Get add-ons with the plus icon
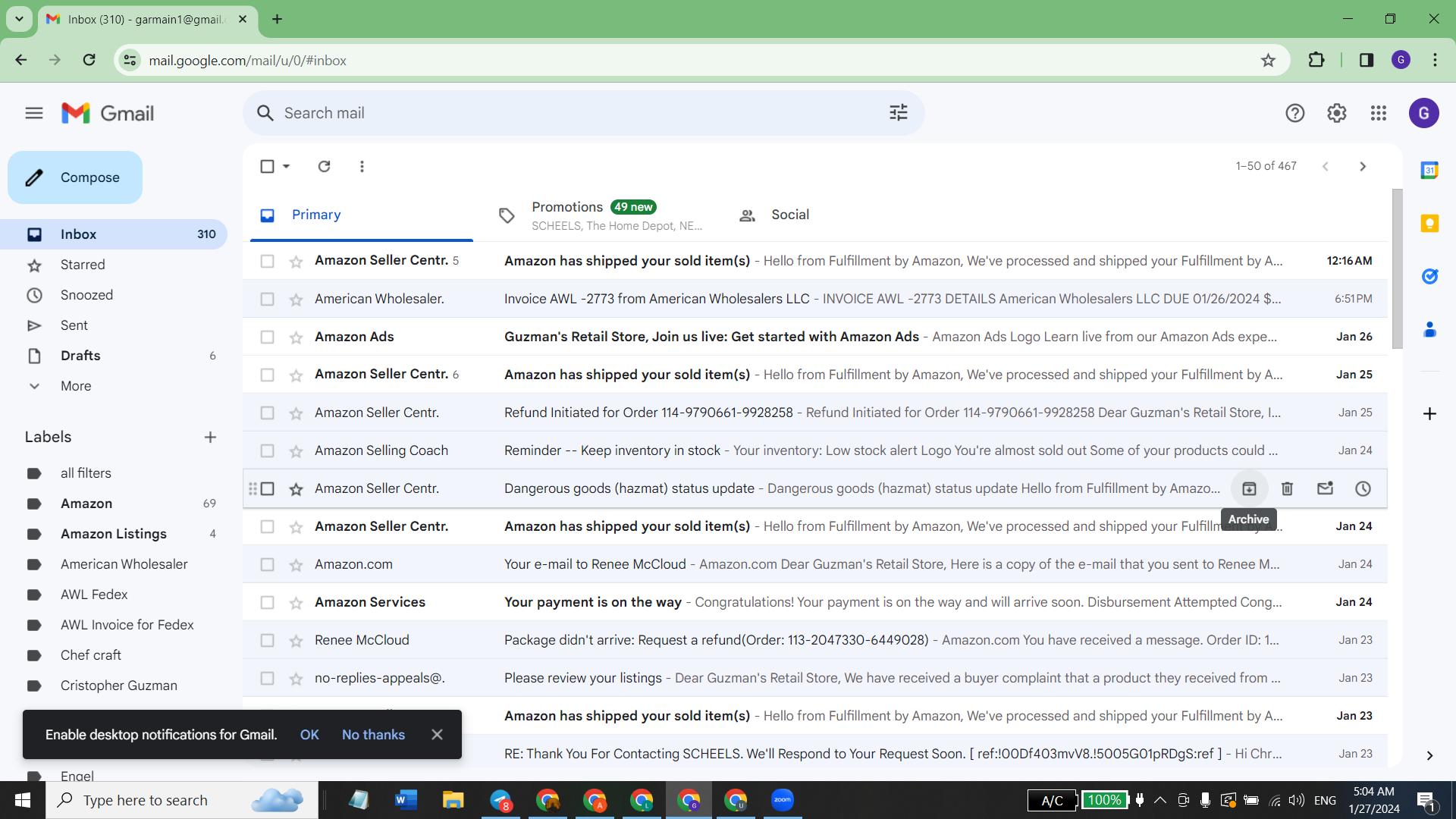1456x819 pixels. click(x=1429, y=413)
